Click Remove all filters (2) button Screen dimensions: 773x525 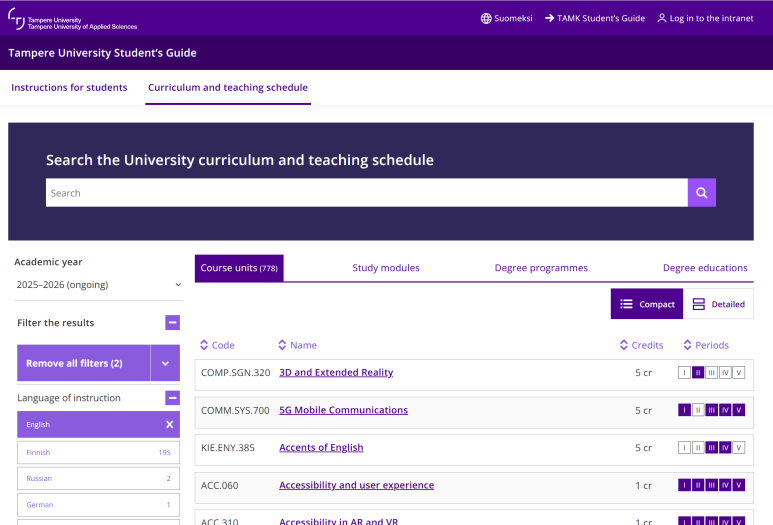pos(84,363)
